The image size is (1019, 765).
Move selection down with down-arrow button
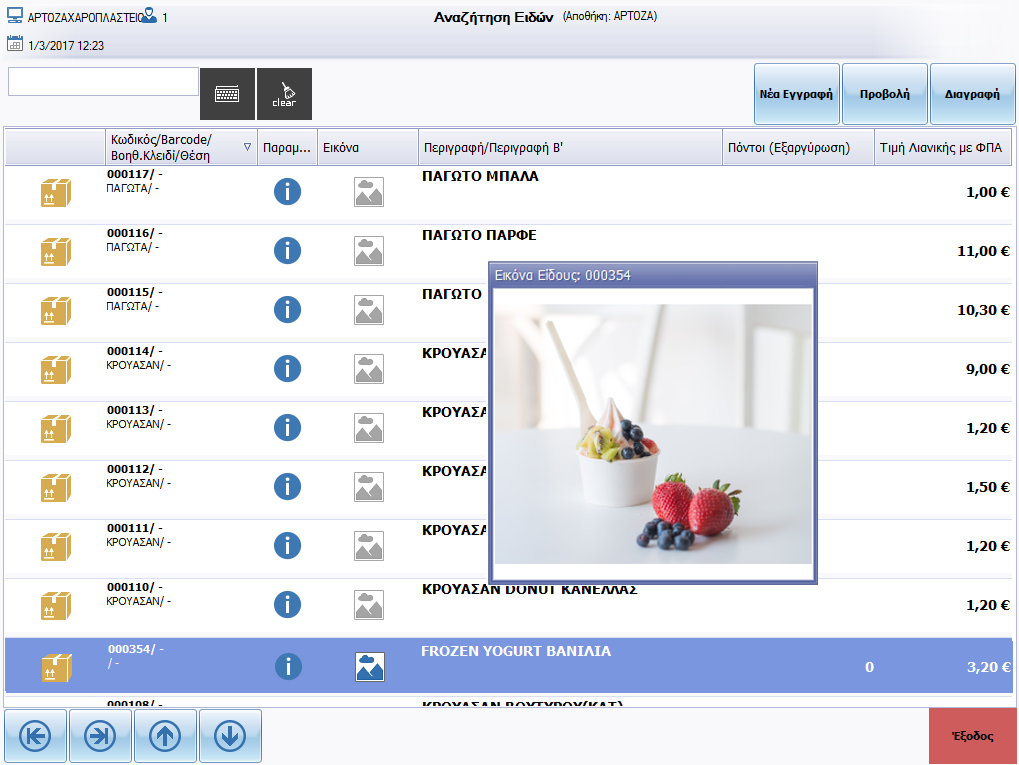[230, 736]
